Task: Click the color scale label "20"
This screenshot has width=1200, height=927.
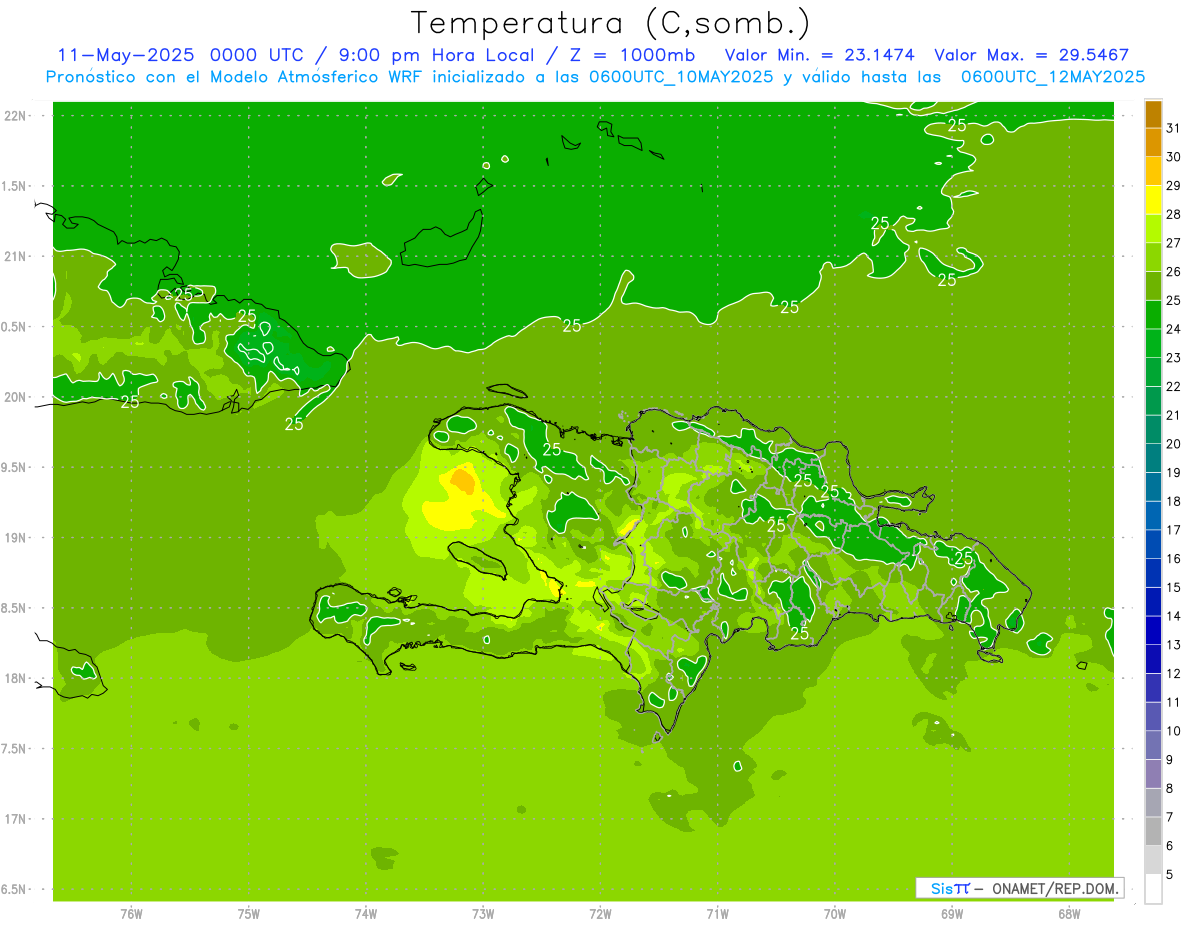Action: click(x=1174, y=444)
